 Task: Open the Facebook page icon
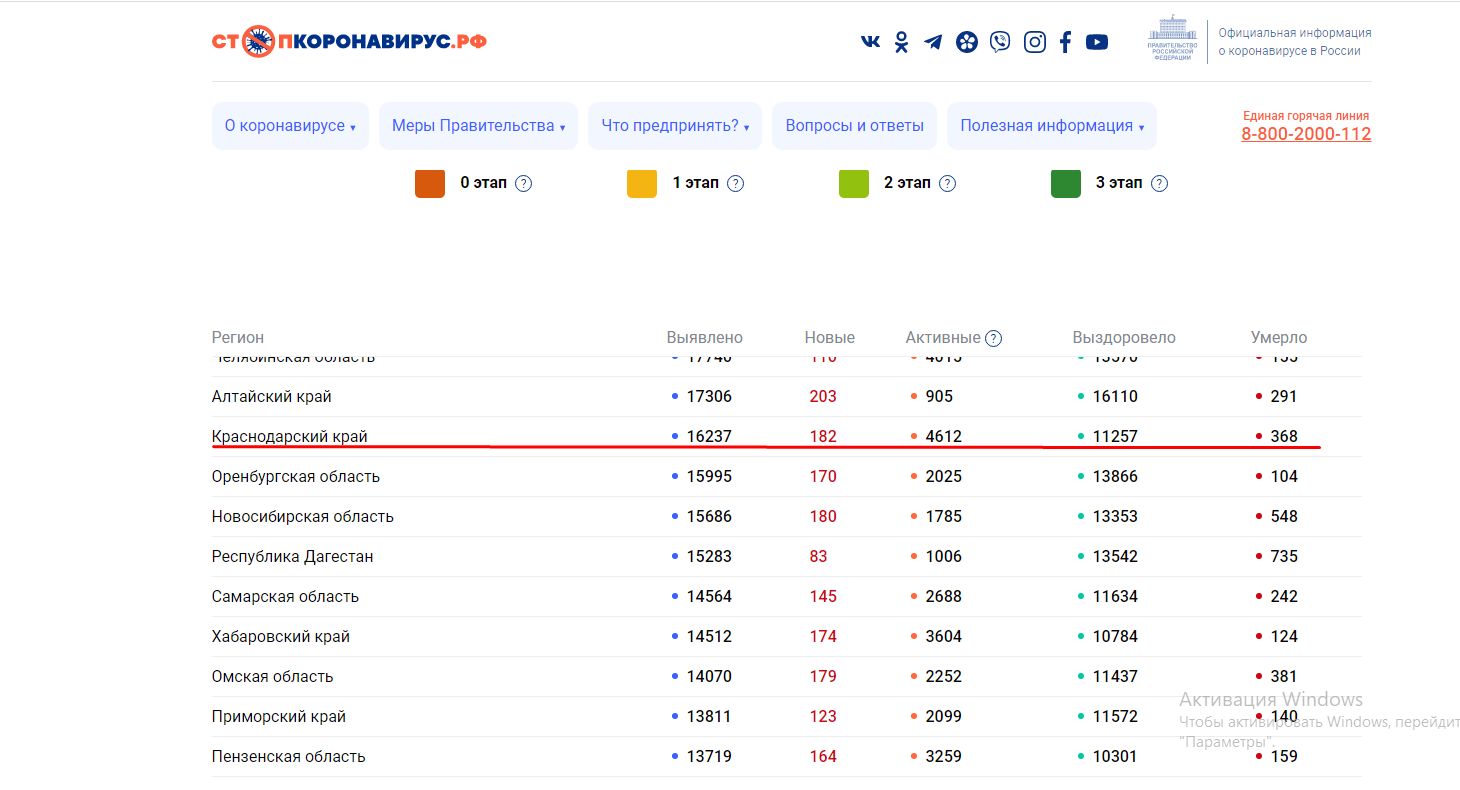1066,42
